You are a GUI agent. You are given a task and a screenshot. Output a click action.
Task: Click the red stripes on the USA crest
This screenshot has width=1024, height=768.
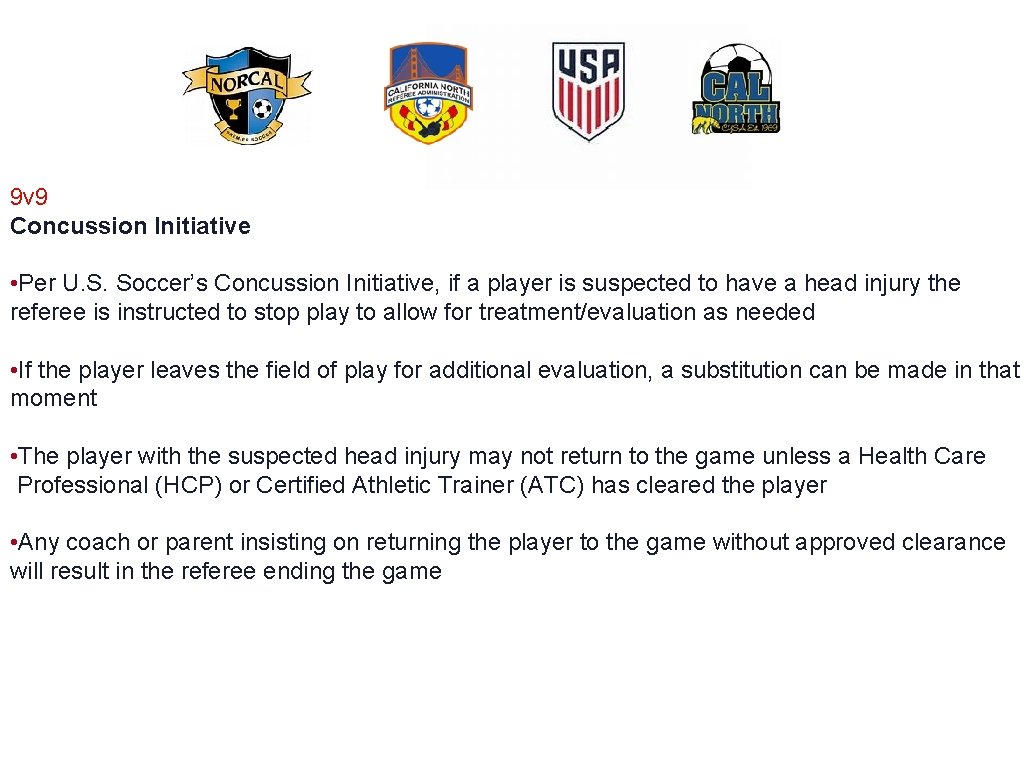(588, 110)
